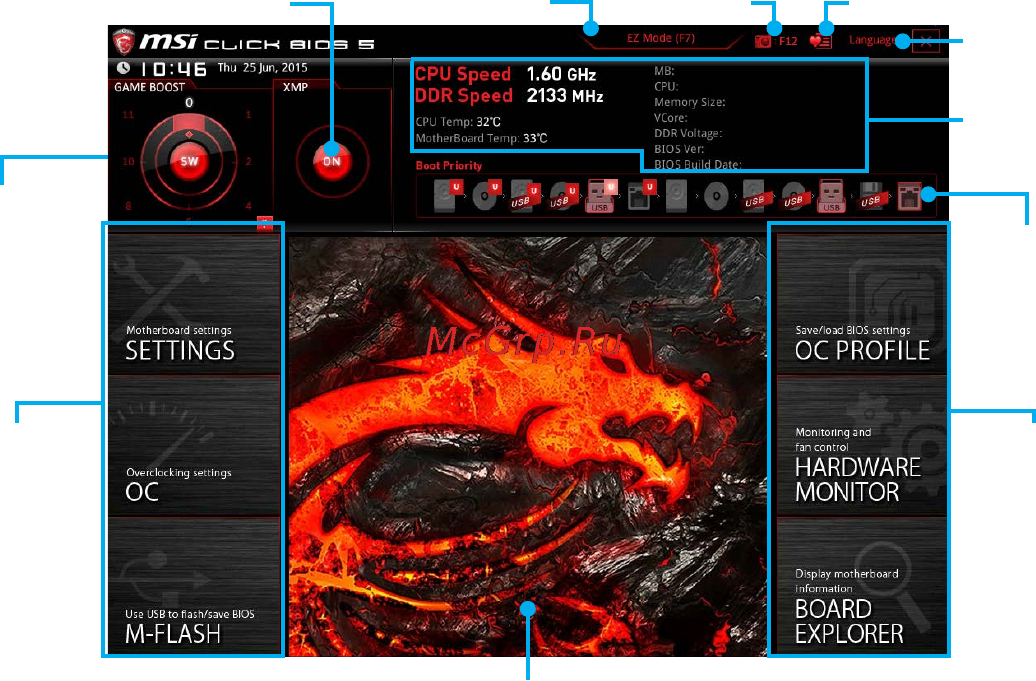Viewport: 1036px width, 681px height.
Task: Click the DDR Voltage: info line
Action: (688, 133)
